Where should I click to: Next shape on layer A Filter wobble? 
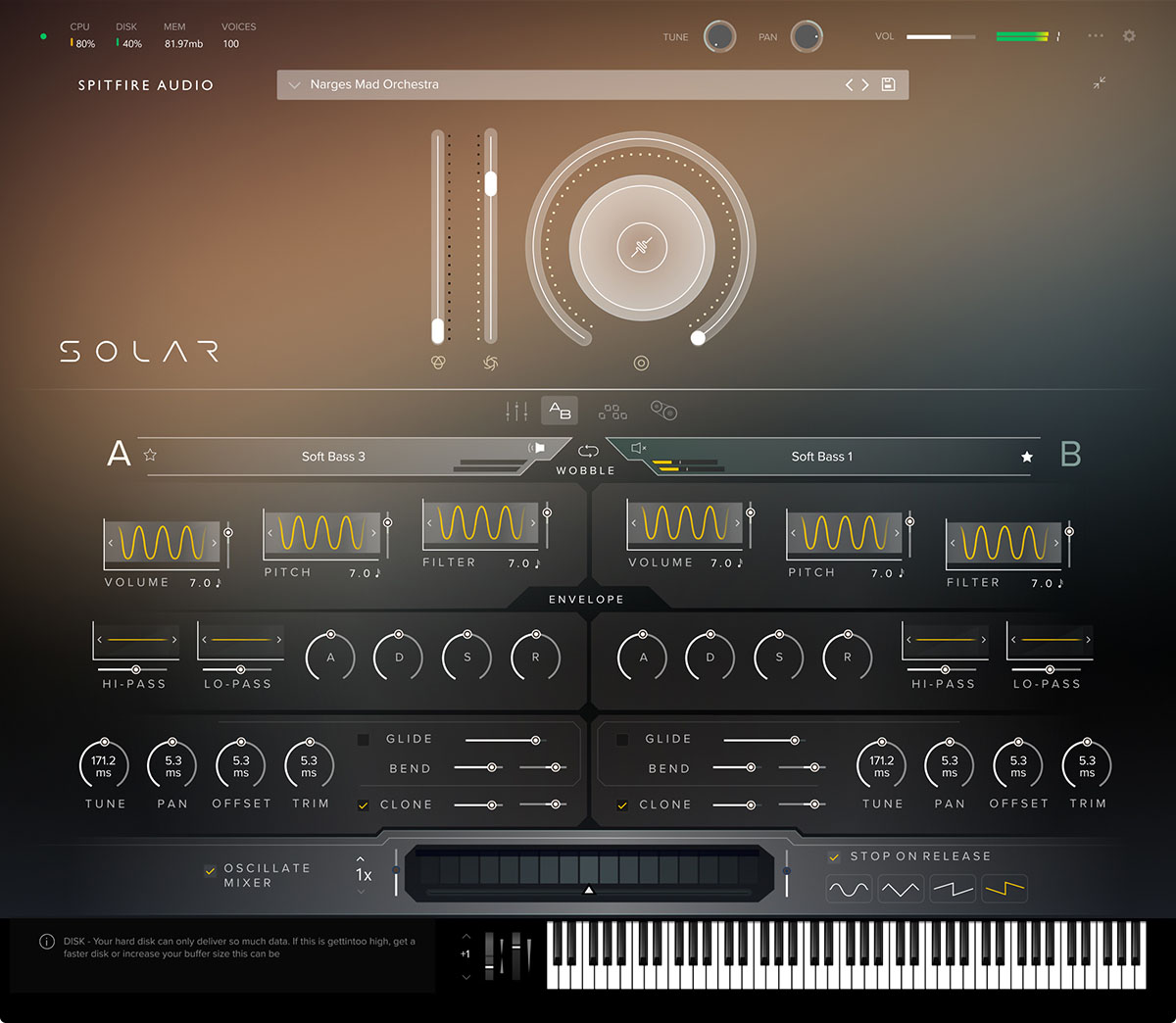(x=533, y=523)
